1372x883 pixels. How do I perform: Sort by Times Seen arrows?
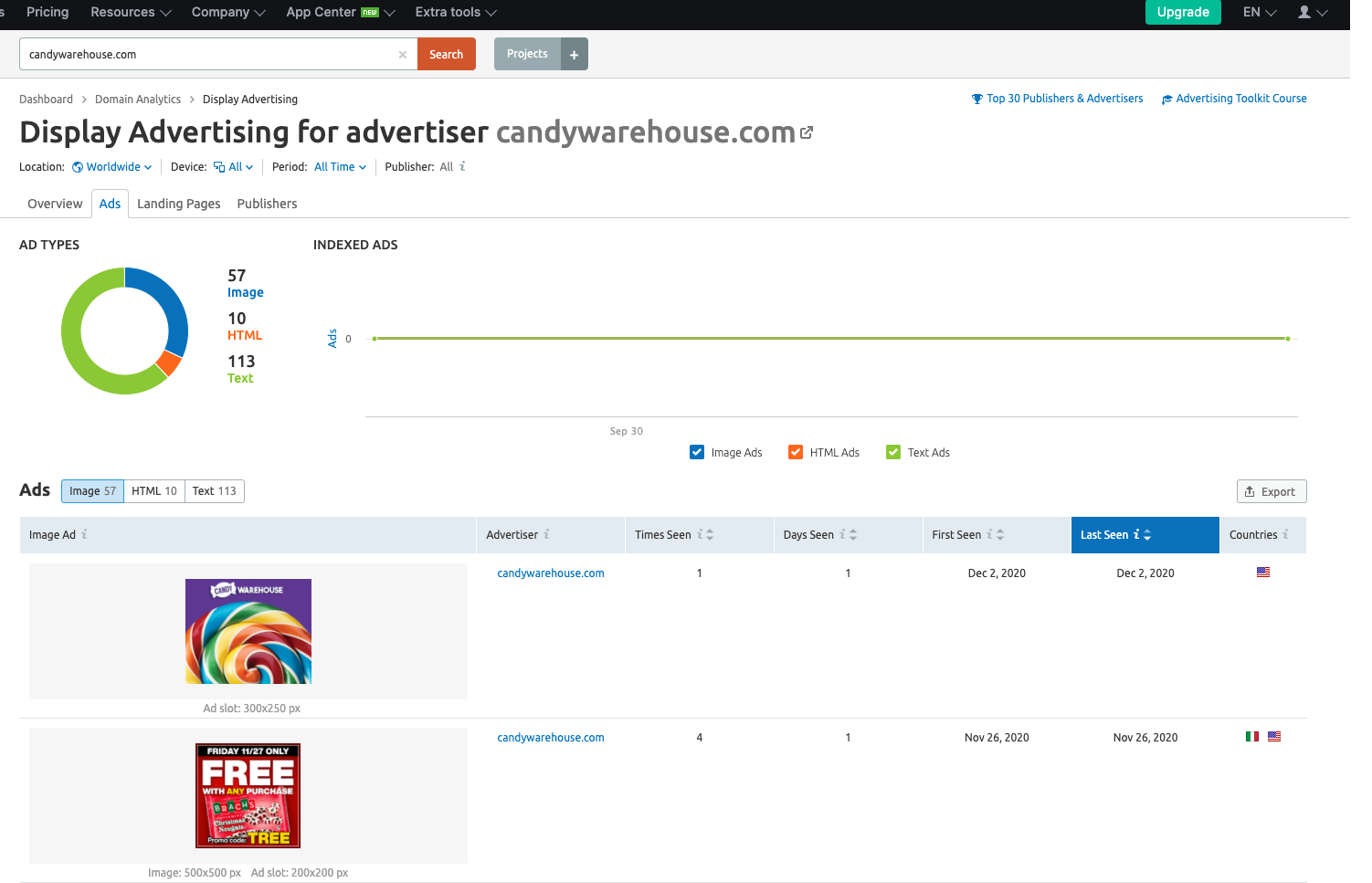tap(710, 535)
